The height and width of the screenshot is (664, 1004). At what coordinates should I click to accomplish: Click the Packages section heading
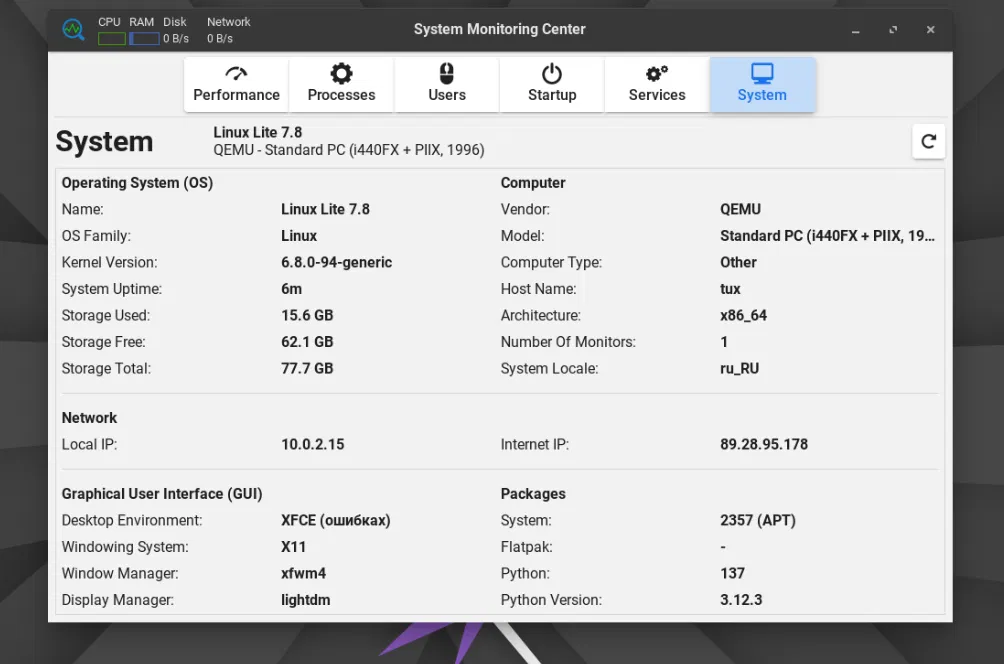(533, 494)
